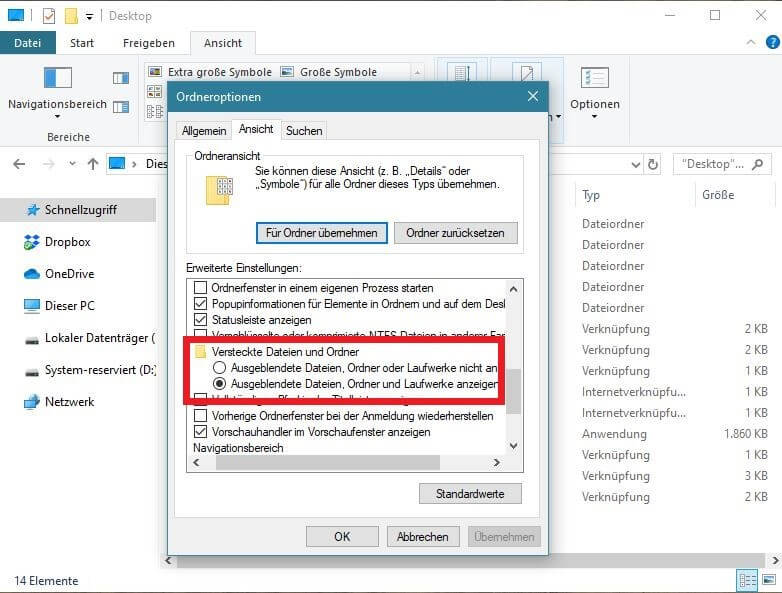782x593 pixels.
Task: Click the Navigationsbereich pane icon
Action: (x=58, y=78)
